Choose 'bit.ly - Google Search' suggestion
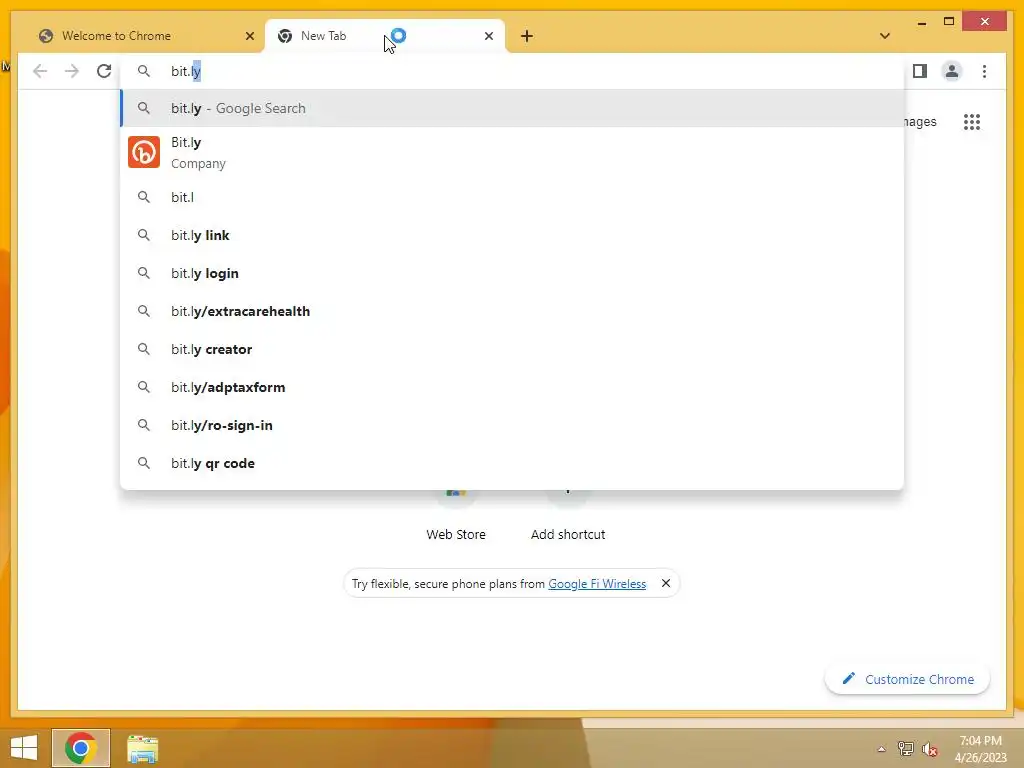The image size is (1024, 768). coord(512,108)
